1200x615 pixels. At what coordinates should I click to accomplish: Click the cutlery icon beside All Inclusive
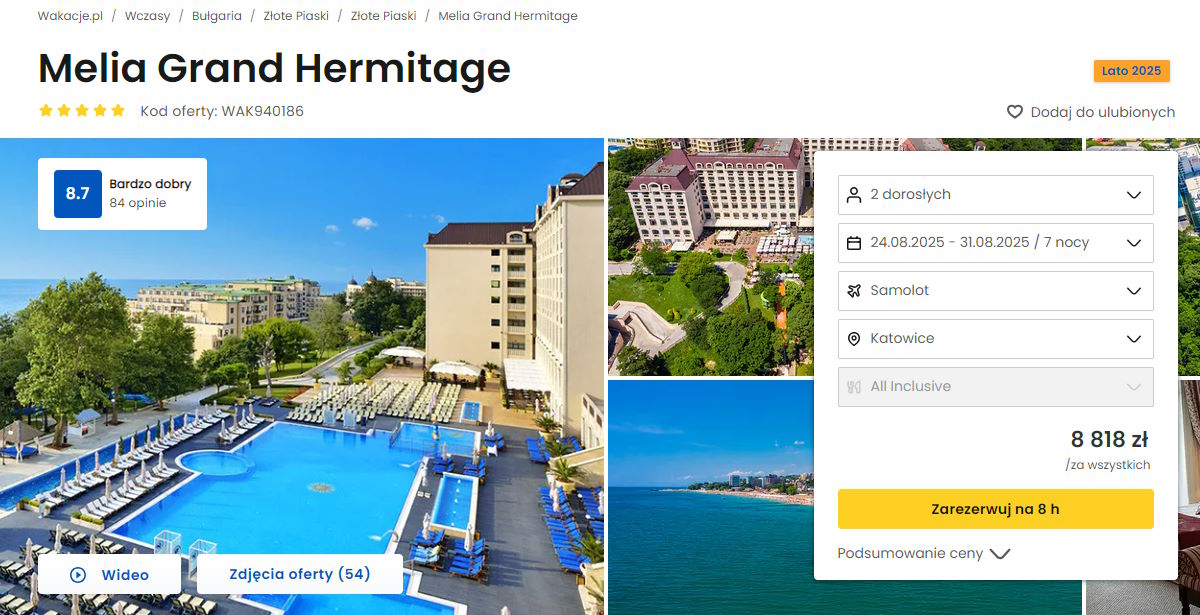click(853, 387)
